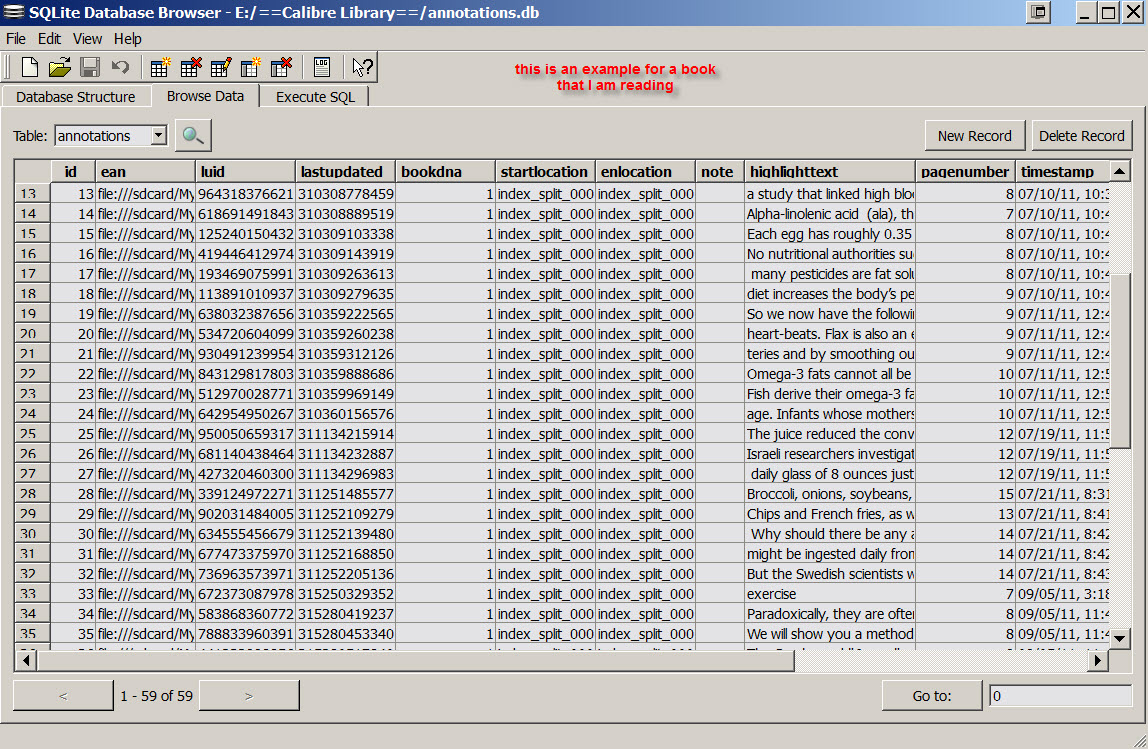Click the luid cell 964318376621
Screen dimensions: 1148x749
245,194
